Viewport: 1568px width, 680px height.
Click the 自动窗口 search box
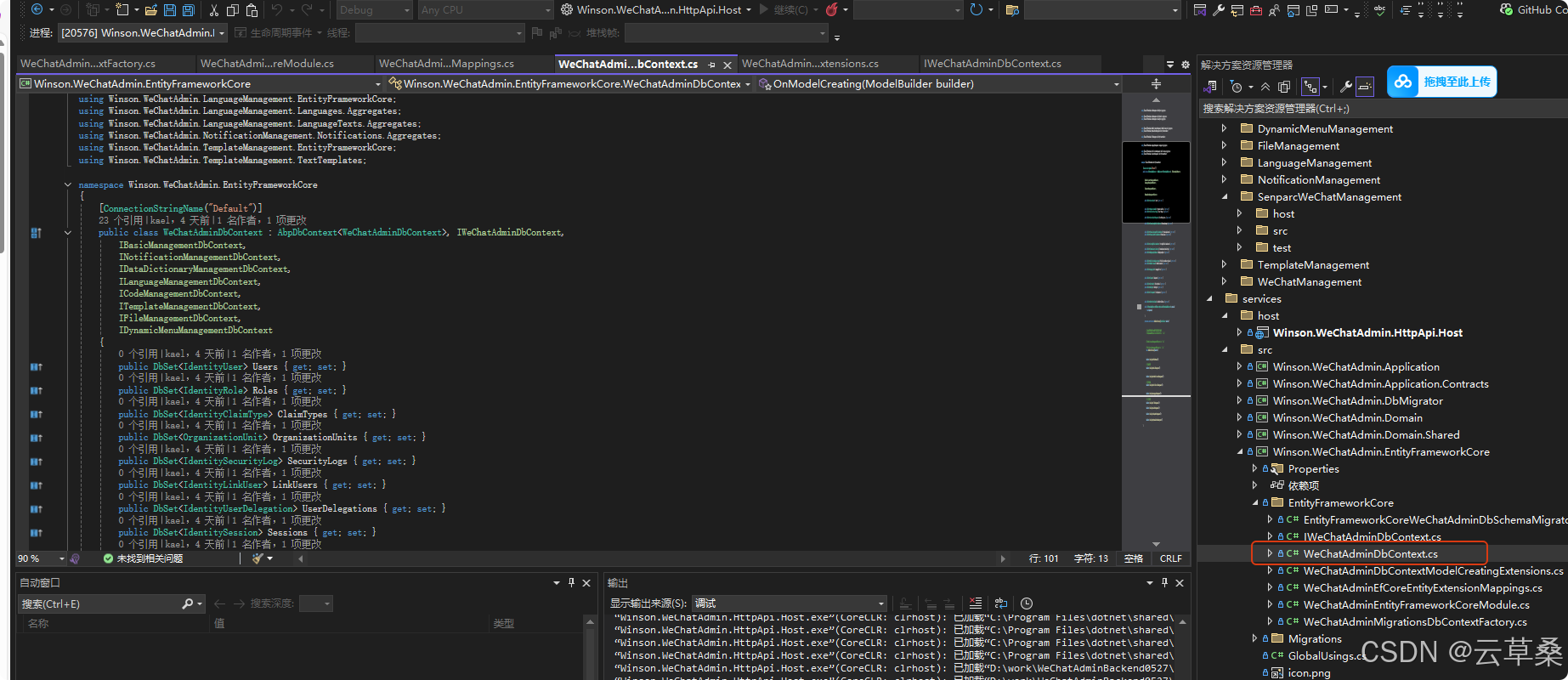(x=111, y=603)
